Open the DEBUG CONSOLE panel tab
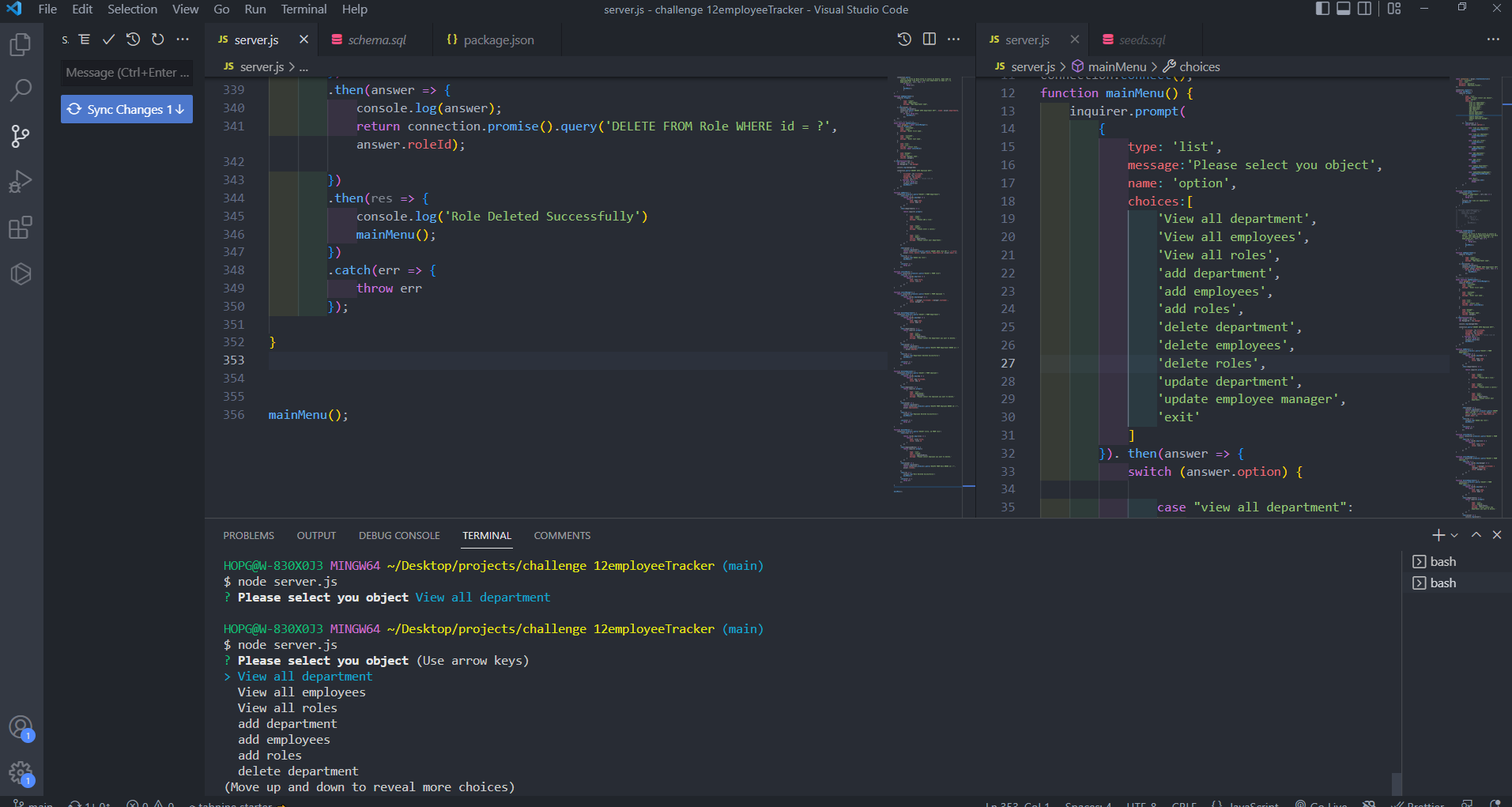 399,535
